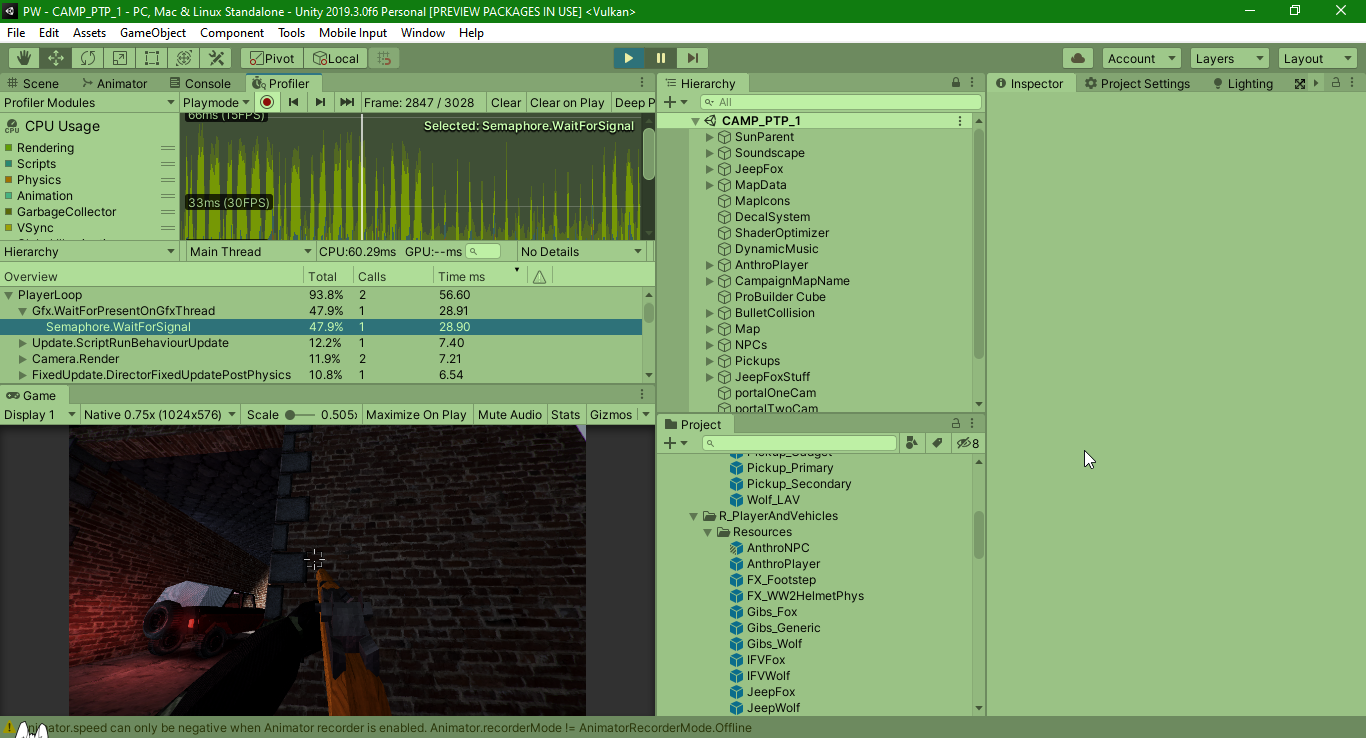Open Inspector panel options menu
1366x738 pixels.
[x=1354, y=83]
